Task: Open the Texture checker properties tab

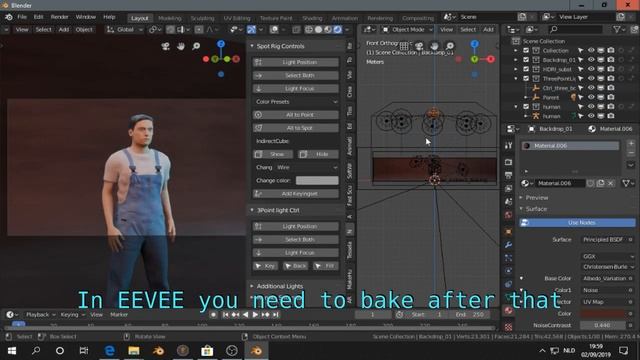Action: [508, 327]
